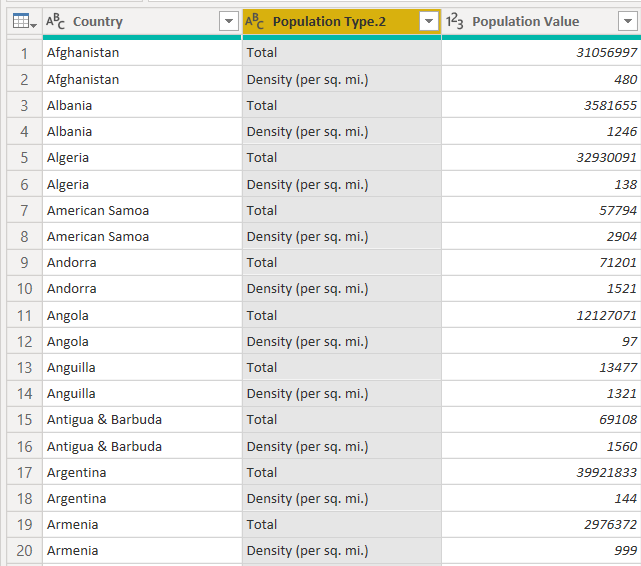Select row number 20
This screenshot has width=641, height=566.
(x=25, y=551)
